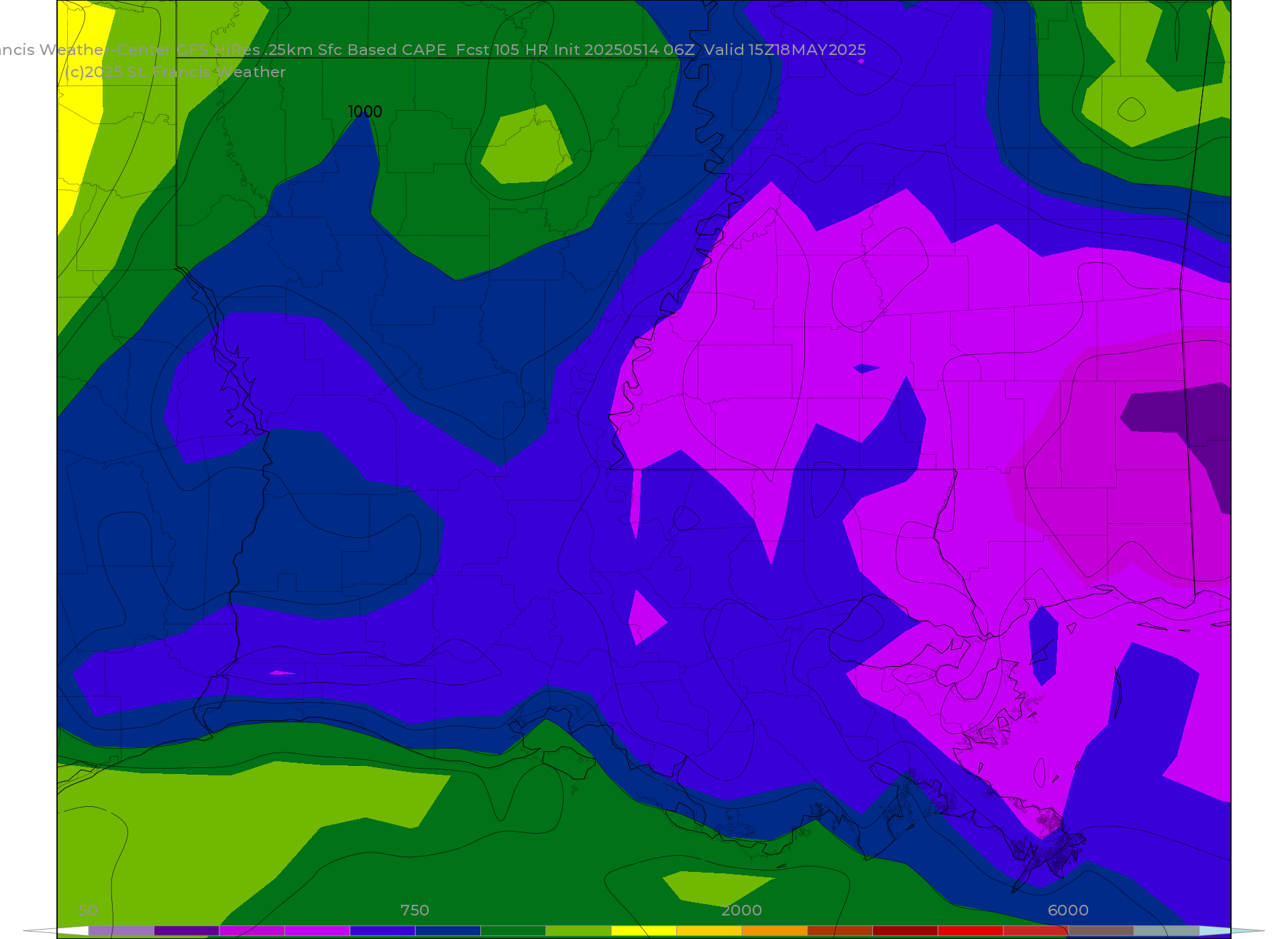
Task: Click the dark red legend swatch
Action: 905,931
